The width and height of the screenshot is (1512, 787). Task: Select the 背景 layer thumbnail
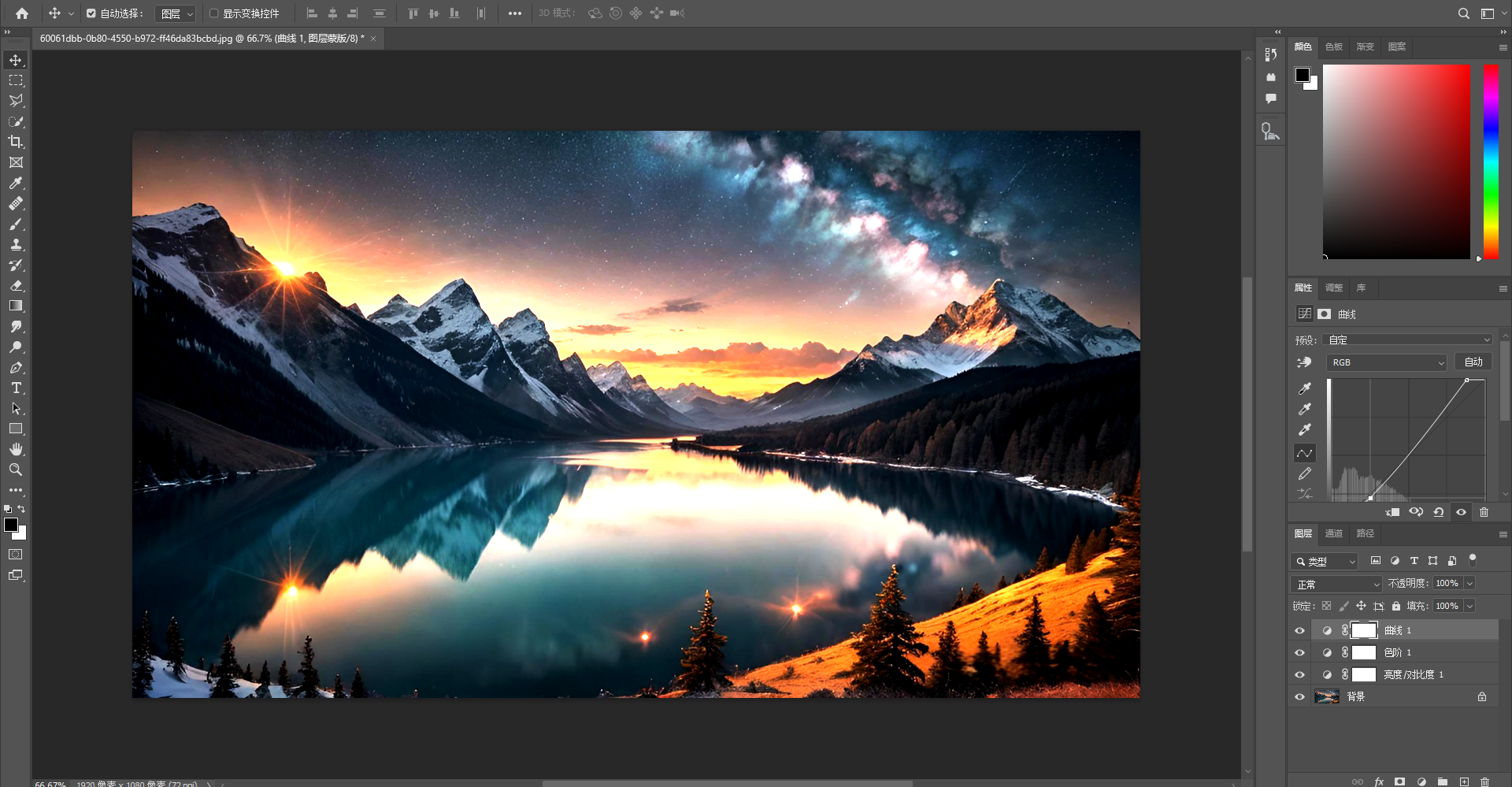[x=1327, y=696]
